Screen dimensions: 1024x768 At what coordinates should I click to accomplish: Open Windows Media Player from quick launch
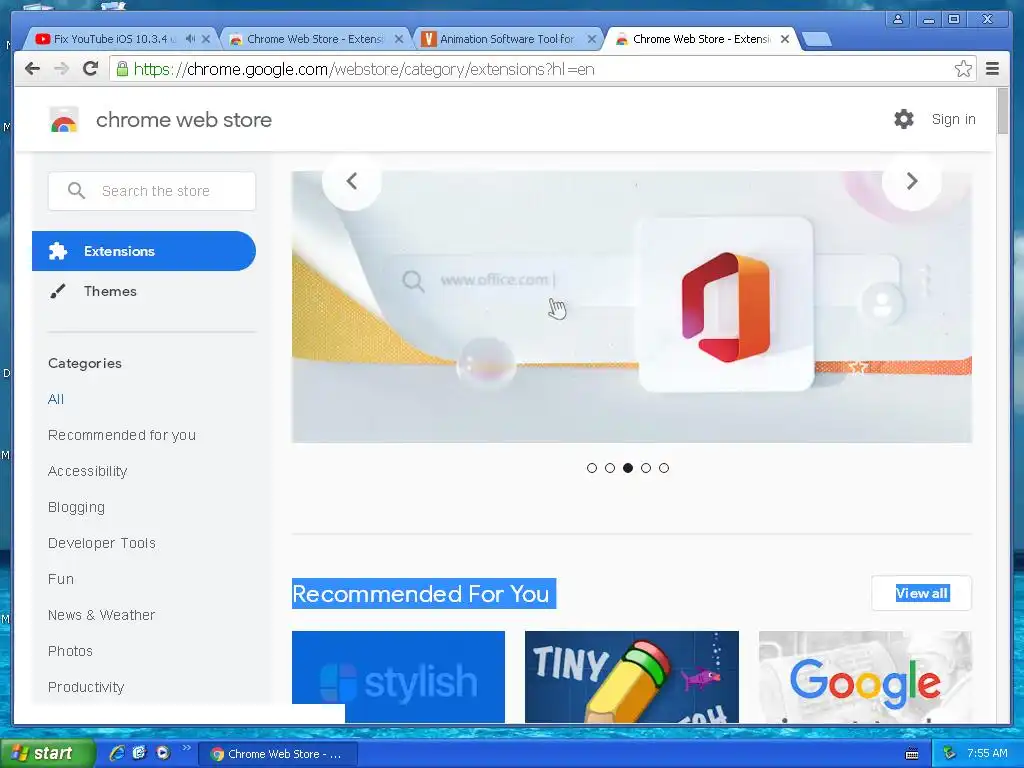pos(163,753)
